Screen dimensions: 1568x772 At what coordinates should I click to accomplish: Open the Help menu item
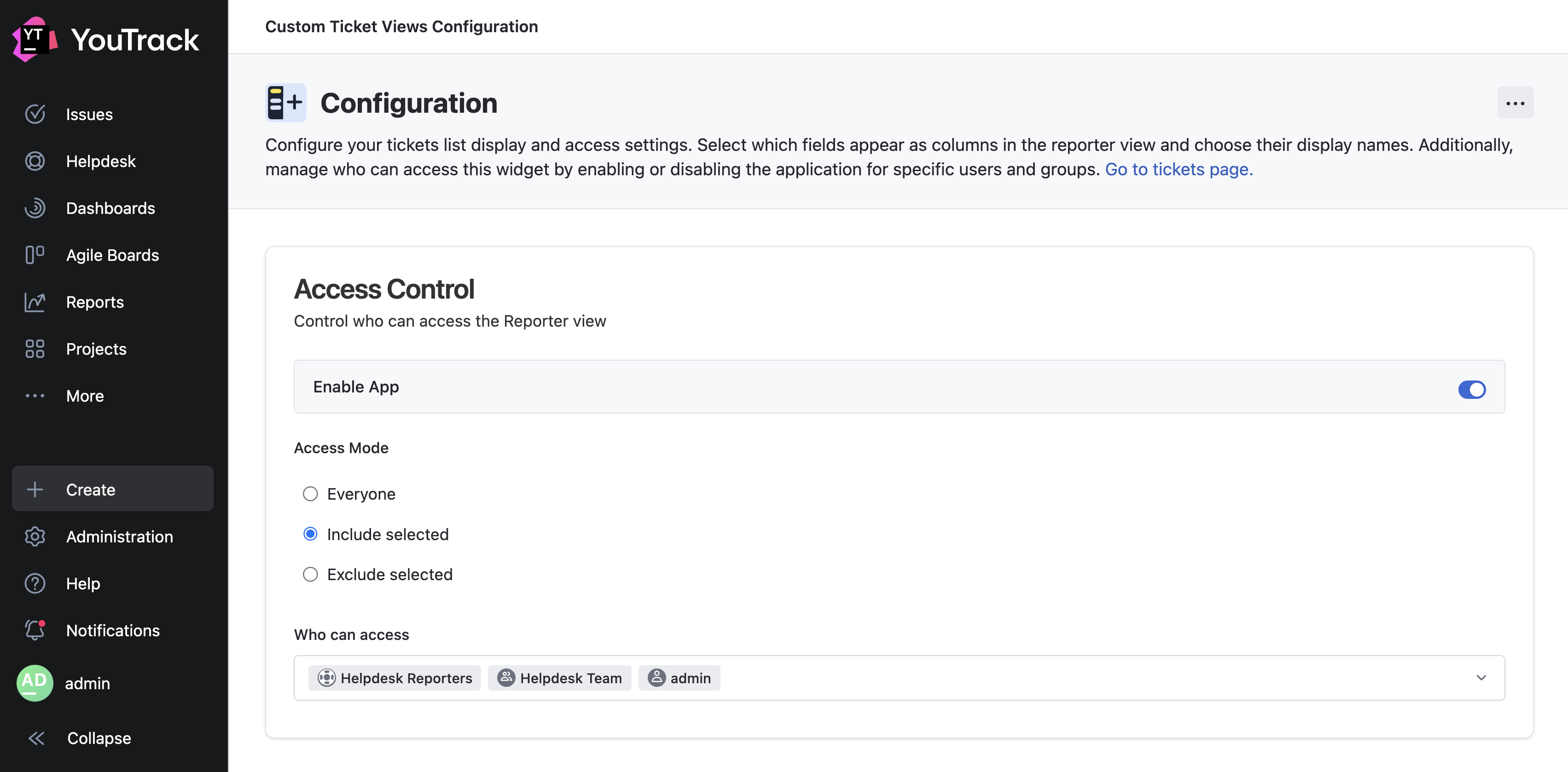(83, 583)
